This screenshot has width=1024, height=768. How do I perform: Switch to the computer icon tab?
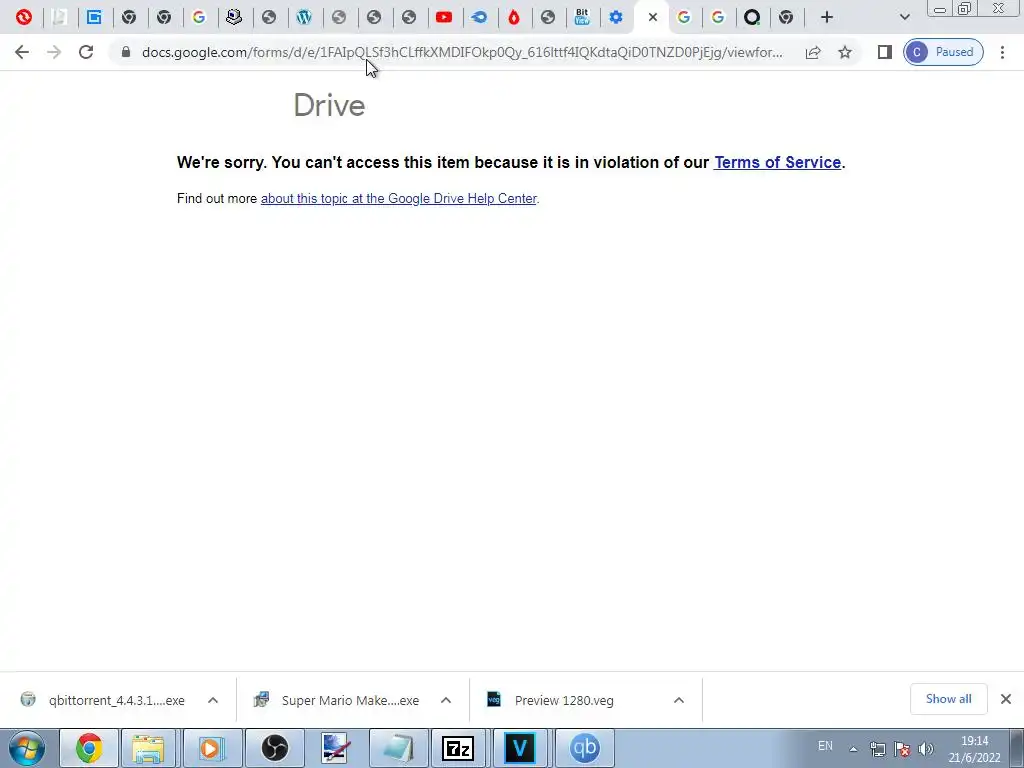pos(234,18)
